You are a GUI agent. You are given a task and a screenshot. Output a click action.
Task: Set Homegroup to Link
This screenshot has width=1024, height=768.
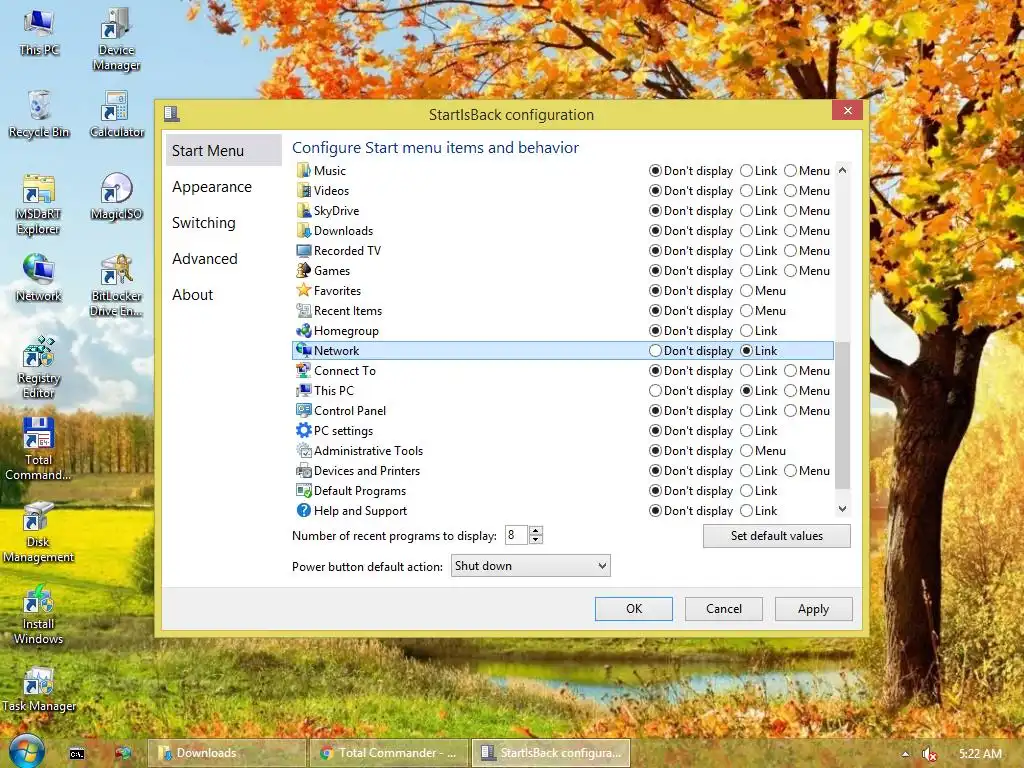tap(746, 330)
